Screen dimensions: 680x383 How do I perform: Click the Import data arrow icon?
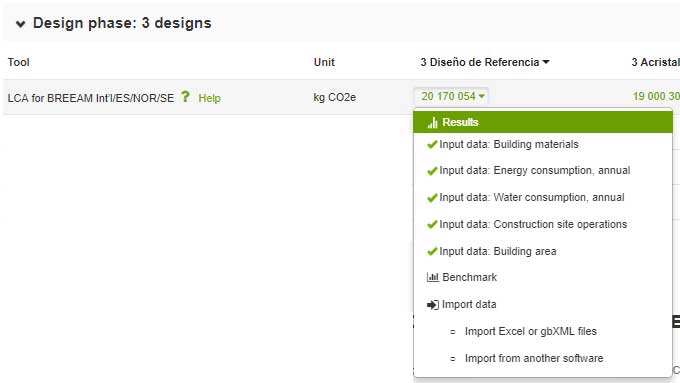(x=432, y=305)
